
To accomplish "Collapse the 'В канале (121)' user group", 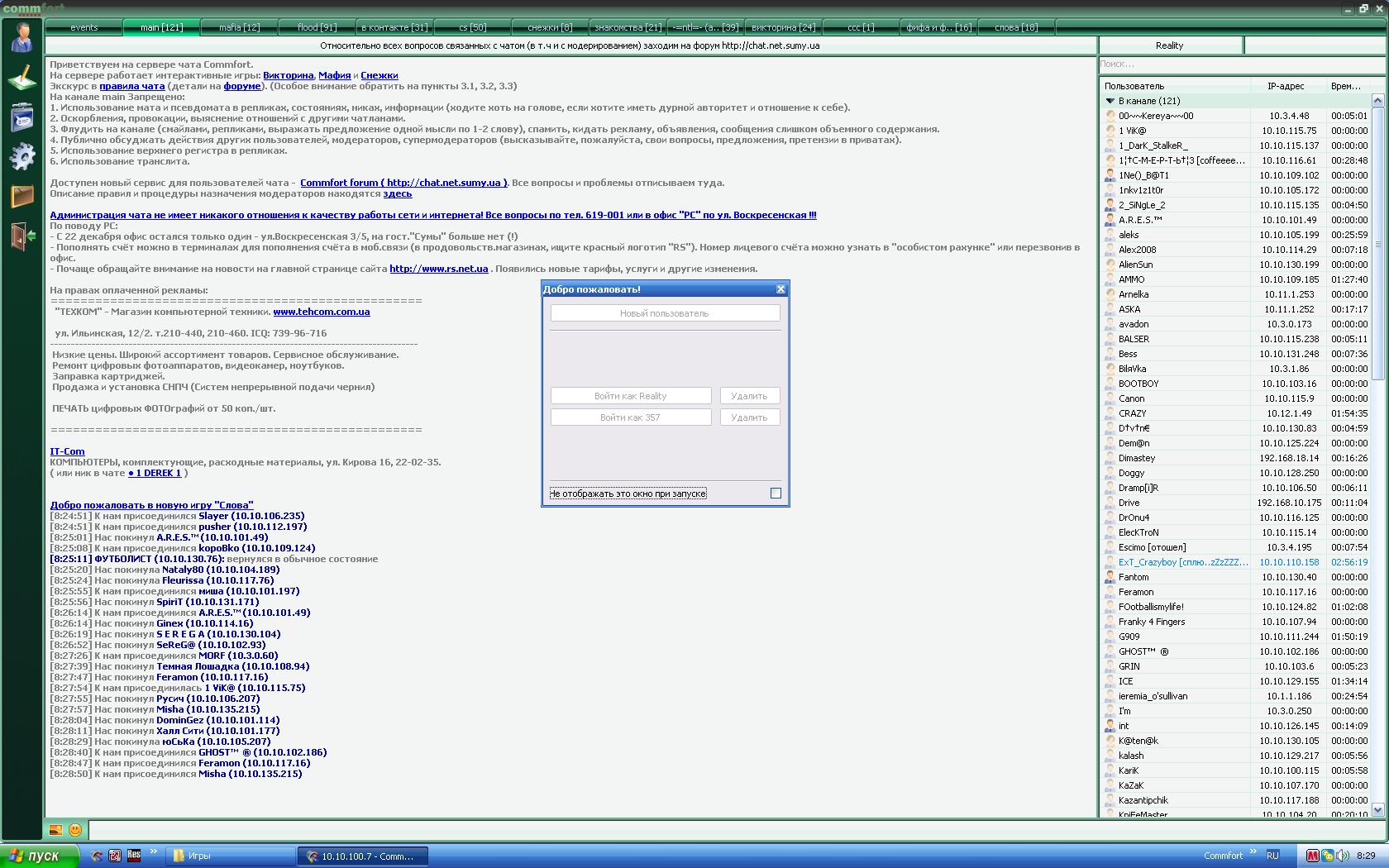I will (1110, 101).
